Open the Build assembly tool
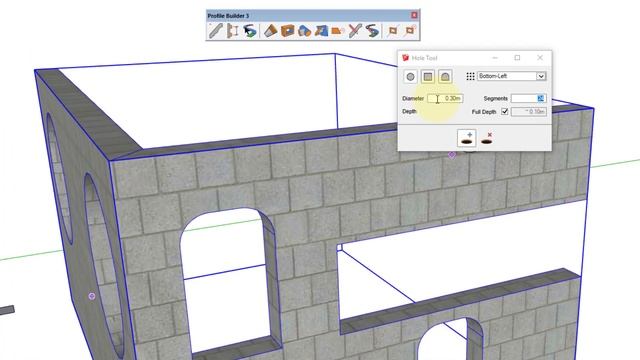This screenshot has height=360, width=640. click(233, 31)
